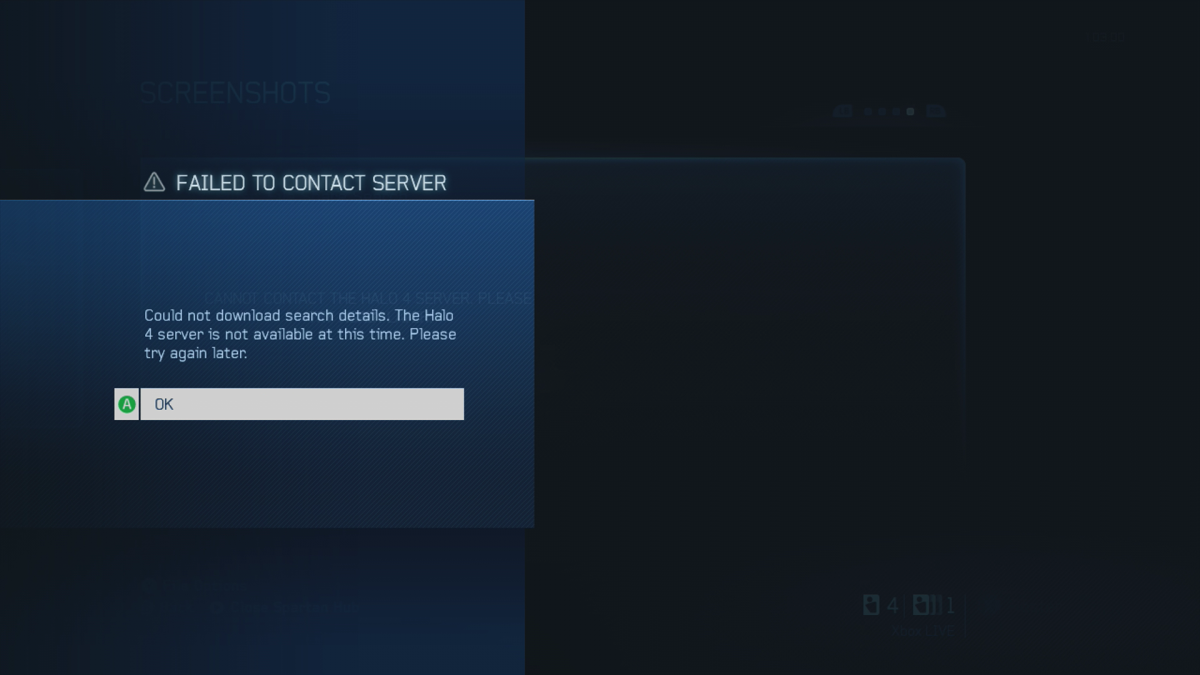Select the highlighted fourth page indicator dot
Viewport: 1200px width, 675px height.
pyautogui.click(x=910, y=111)
